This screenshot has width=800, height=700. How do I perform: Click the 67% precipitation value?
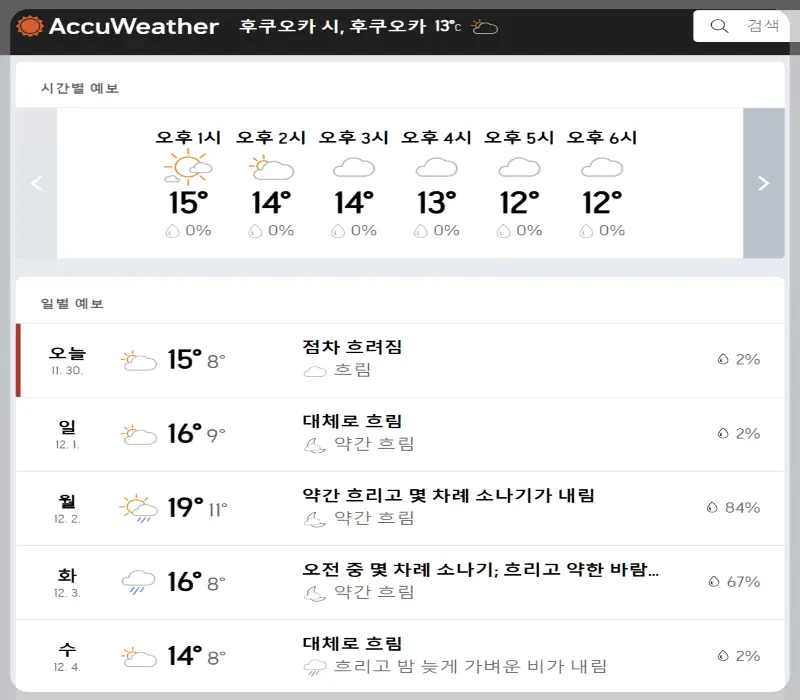743,582
